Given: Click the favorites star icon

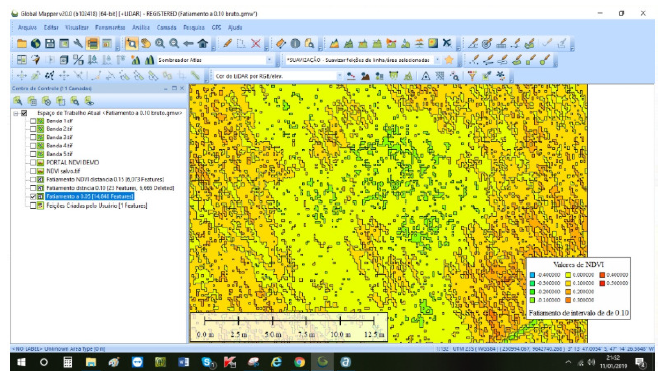Looking at the screenshot, I should [449, 60].
